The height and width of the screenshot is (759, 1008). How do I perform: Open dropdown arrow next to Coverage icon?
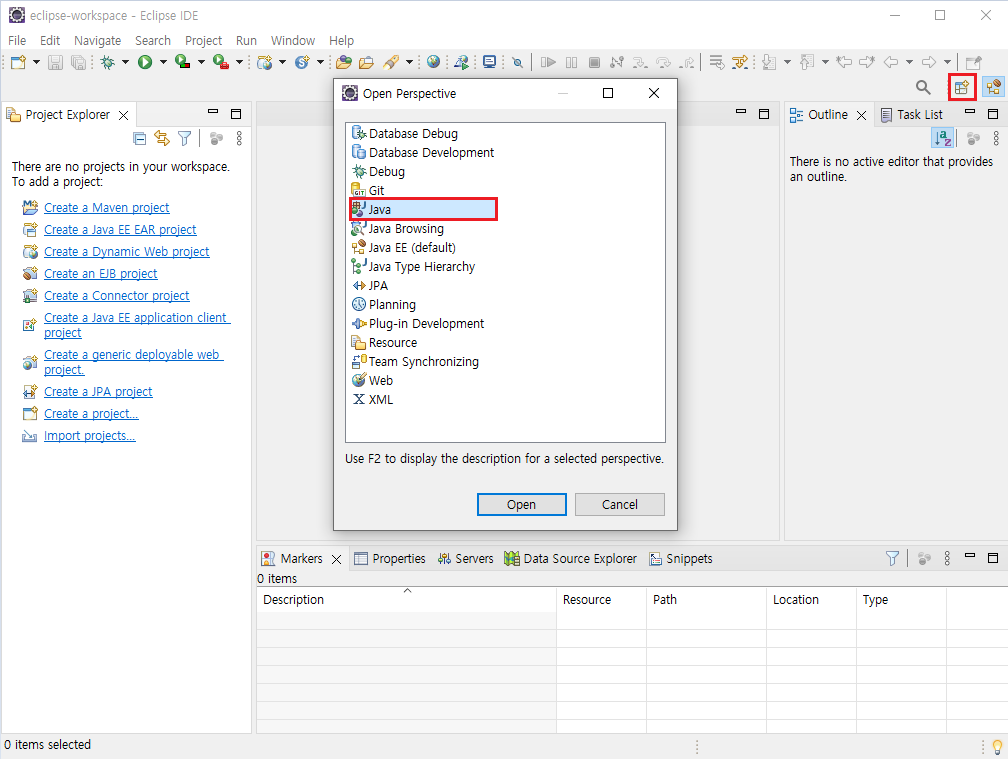pos(201,62)
